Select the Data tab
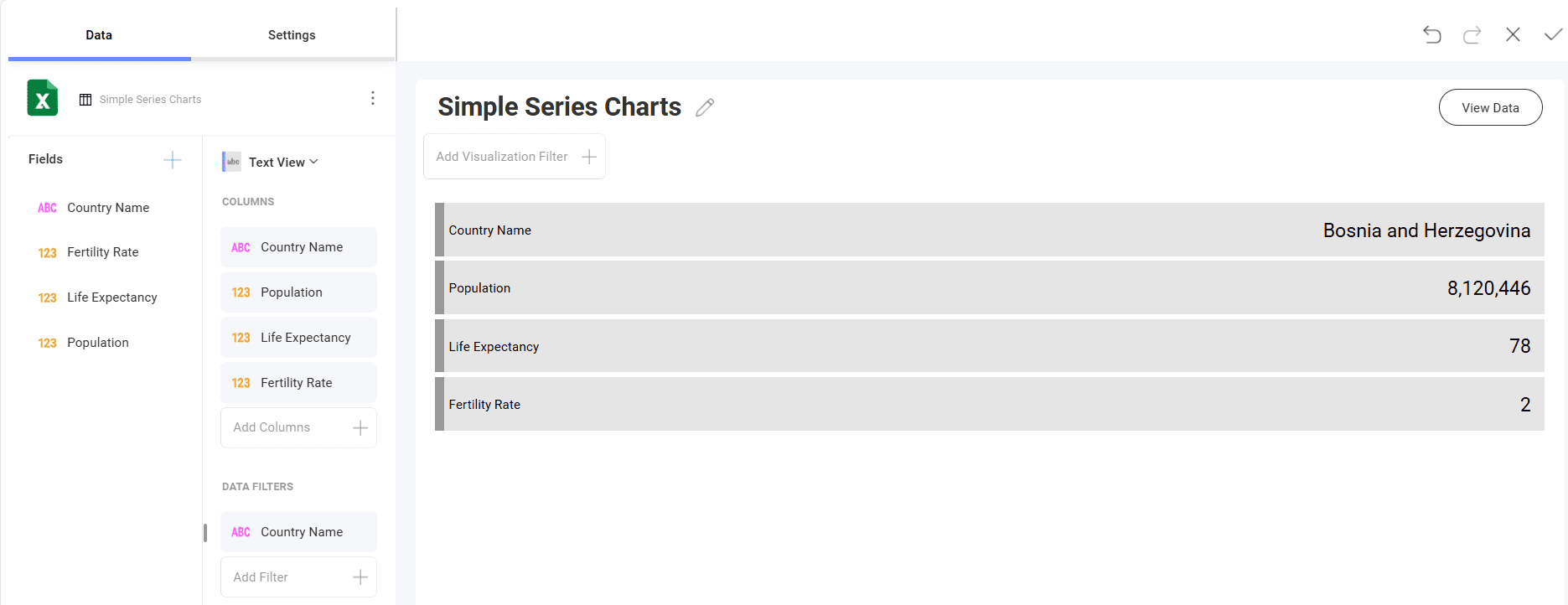This screenshot has width=1568, height=605. pos(99,35)
